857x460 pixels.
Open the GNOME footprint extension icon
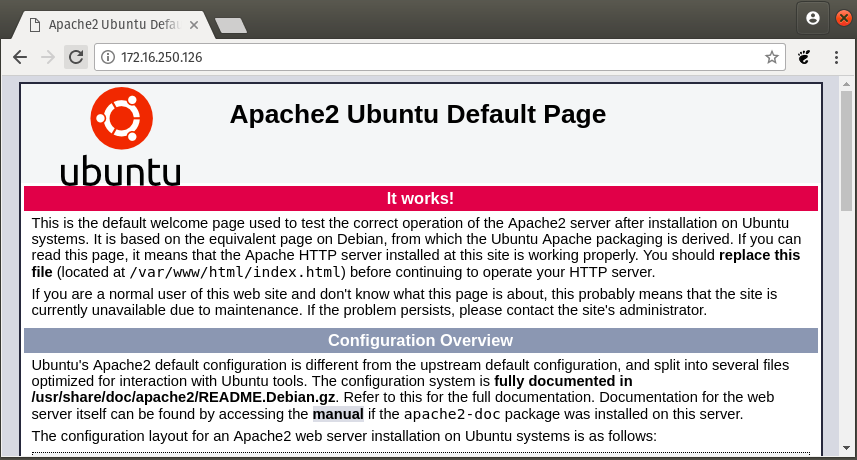(804, 57)
